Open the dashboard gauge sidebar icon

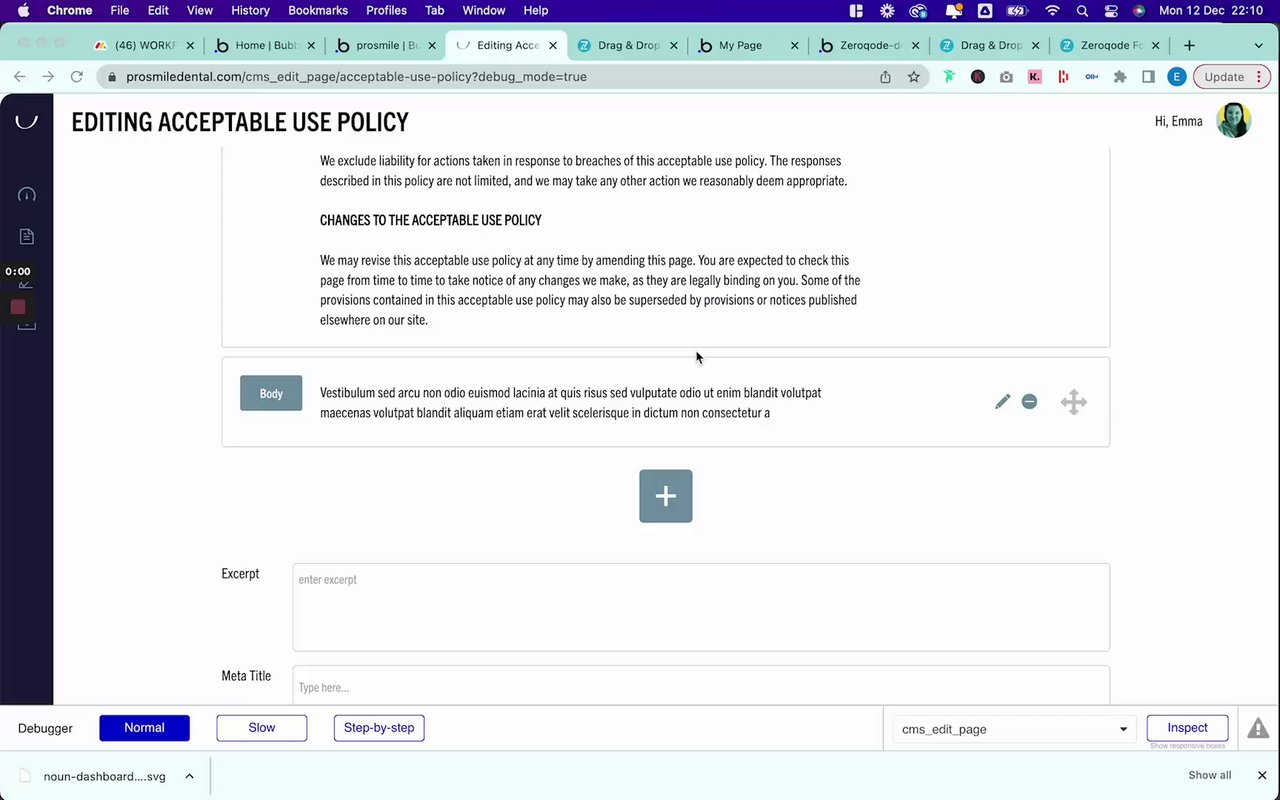coord(27,195)
